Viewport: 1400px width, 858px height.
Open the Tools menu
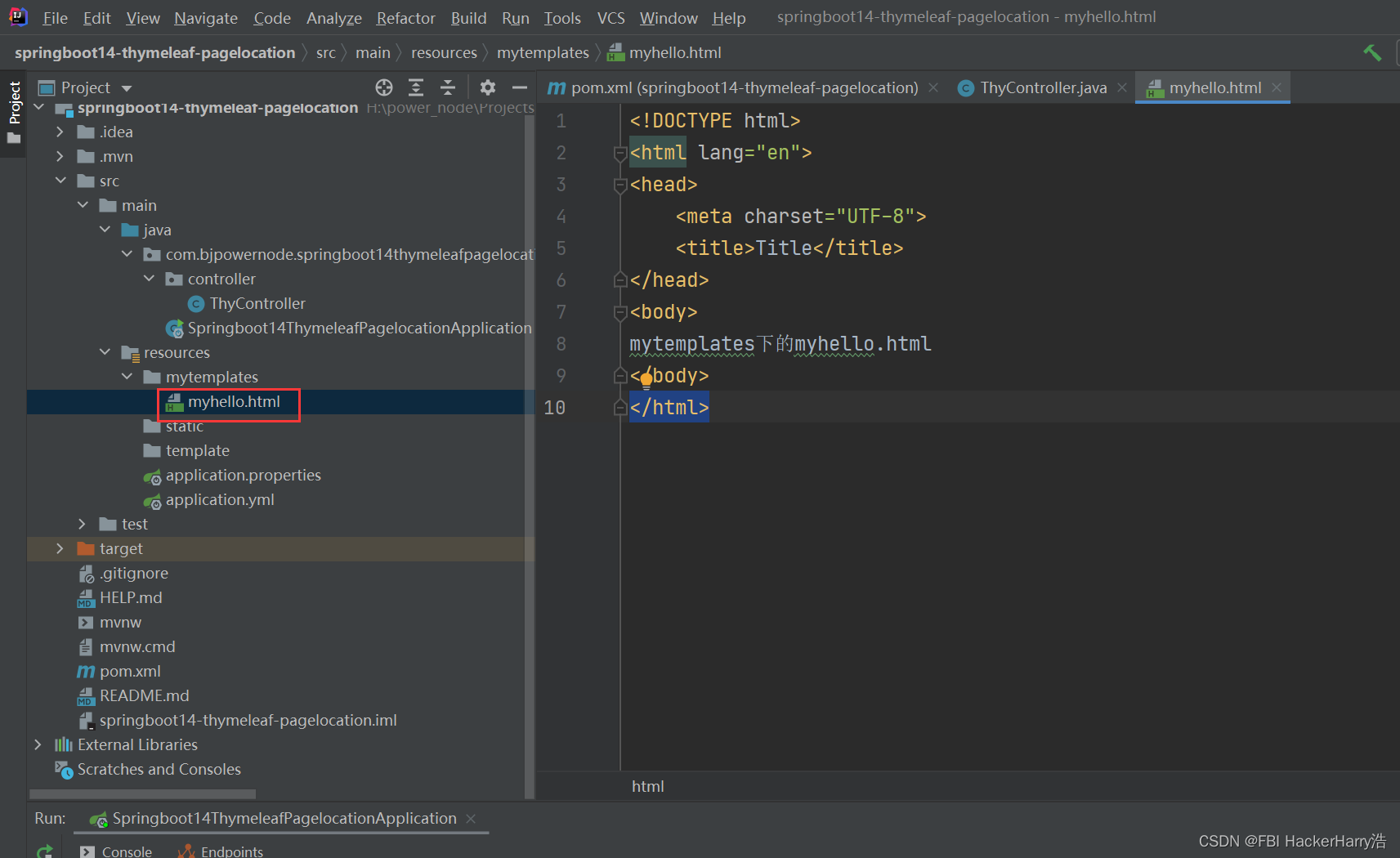tap(562, 18)
